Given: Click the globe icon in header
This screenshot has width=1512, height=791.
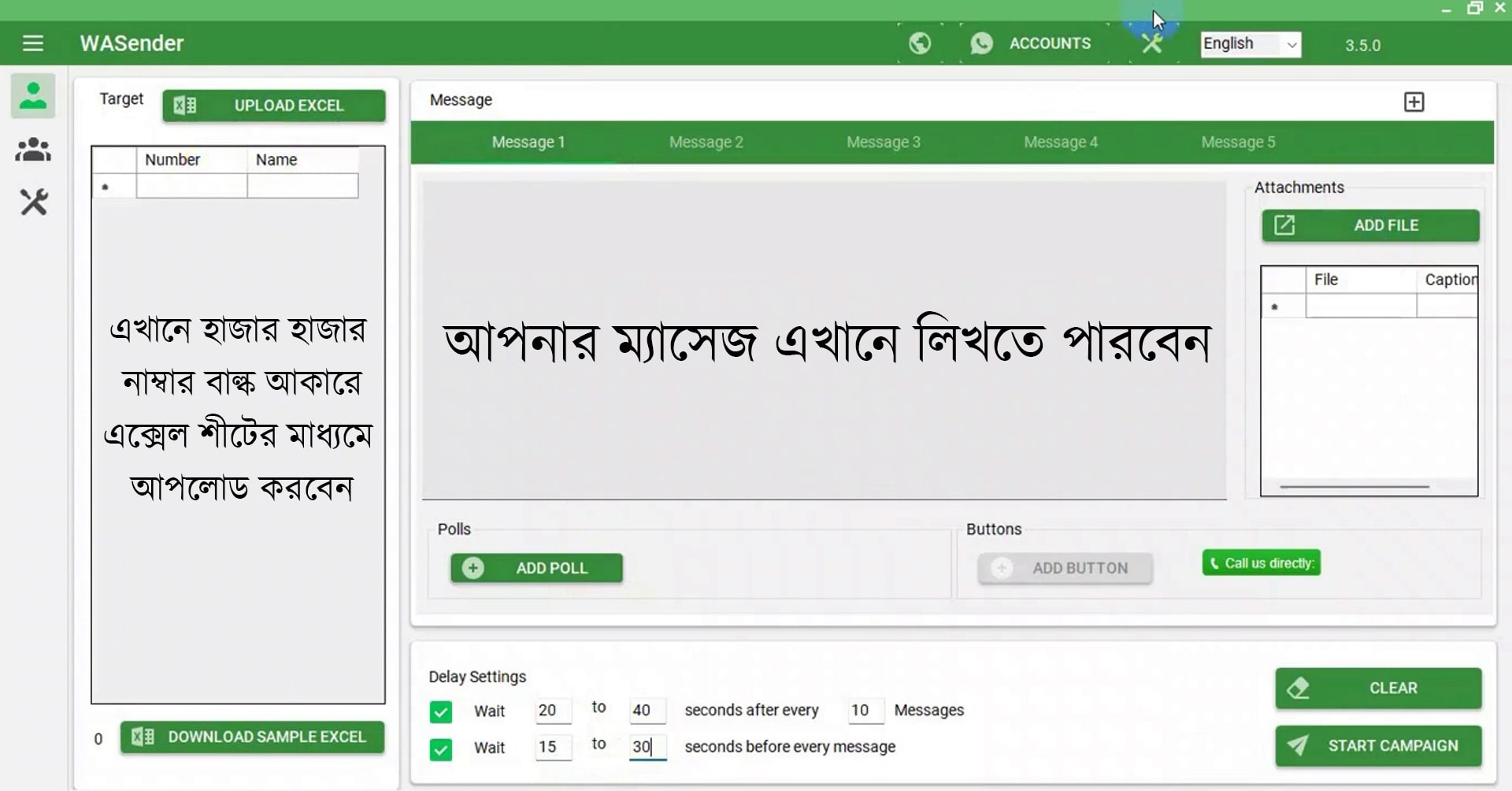Looking at the screenshot, I should [x=919, y=43].
